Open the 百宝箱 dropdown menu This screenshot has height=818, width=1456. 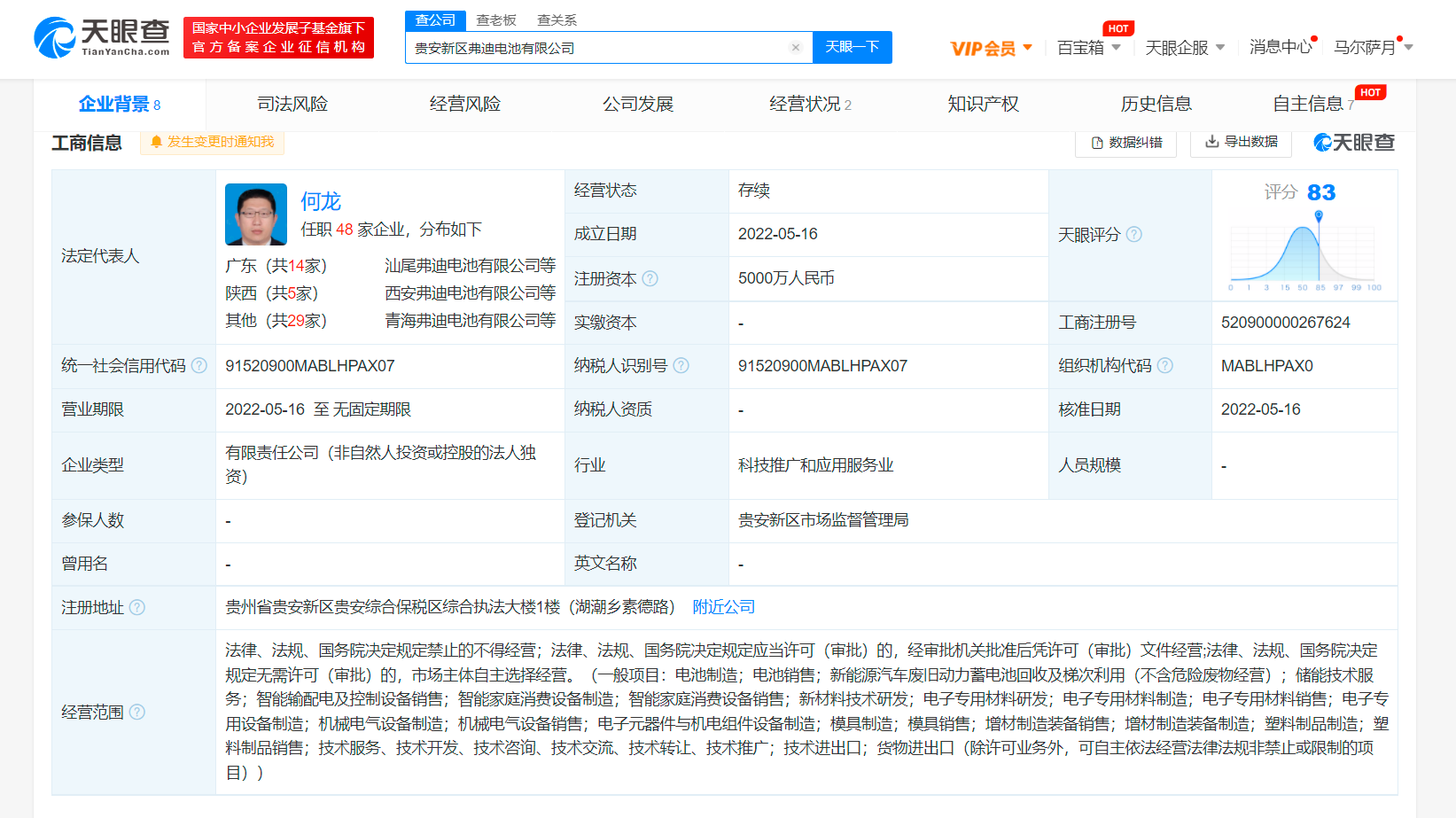(1088, 48)
